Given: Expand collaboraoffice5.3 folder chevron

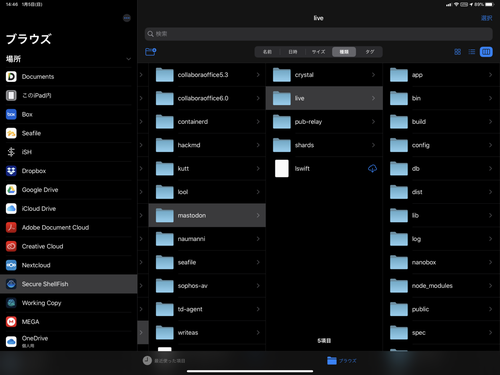Looking at the screenshot, I should tap(258, 75).
